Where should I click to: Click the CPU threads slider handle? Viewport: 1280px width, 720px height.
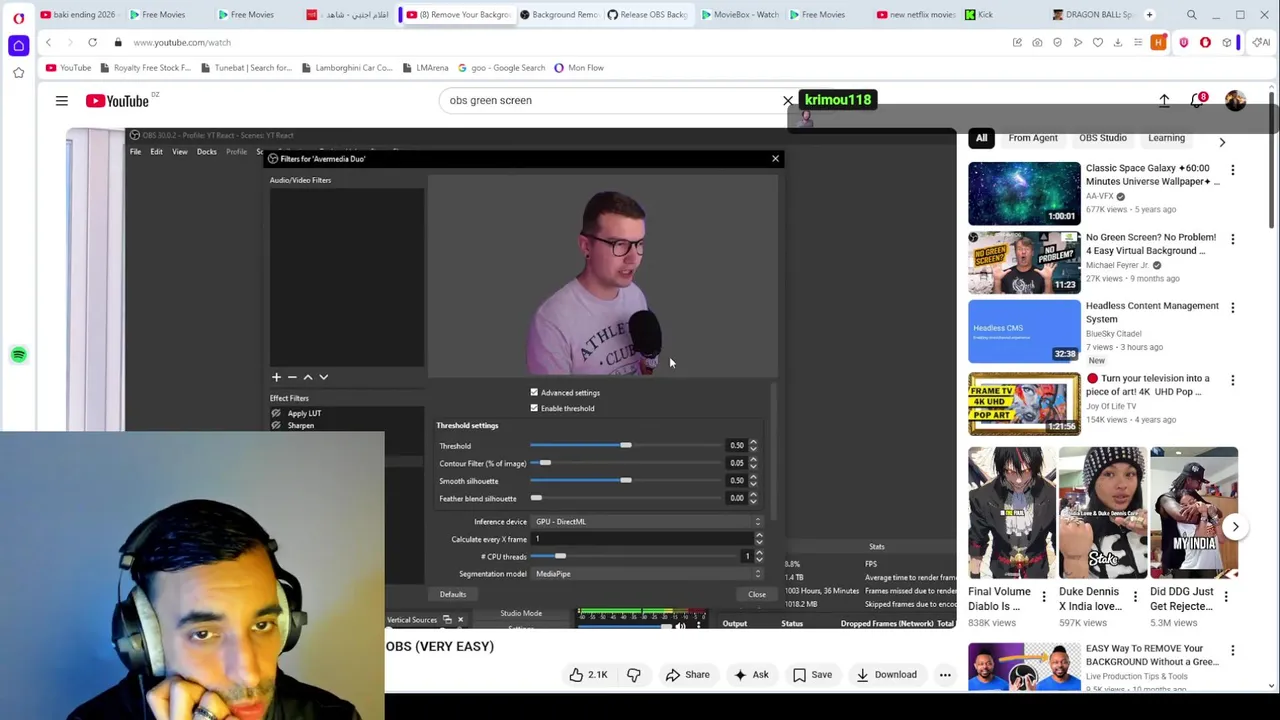[x=560, y=556]
